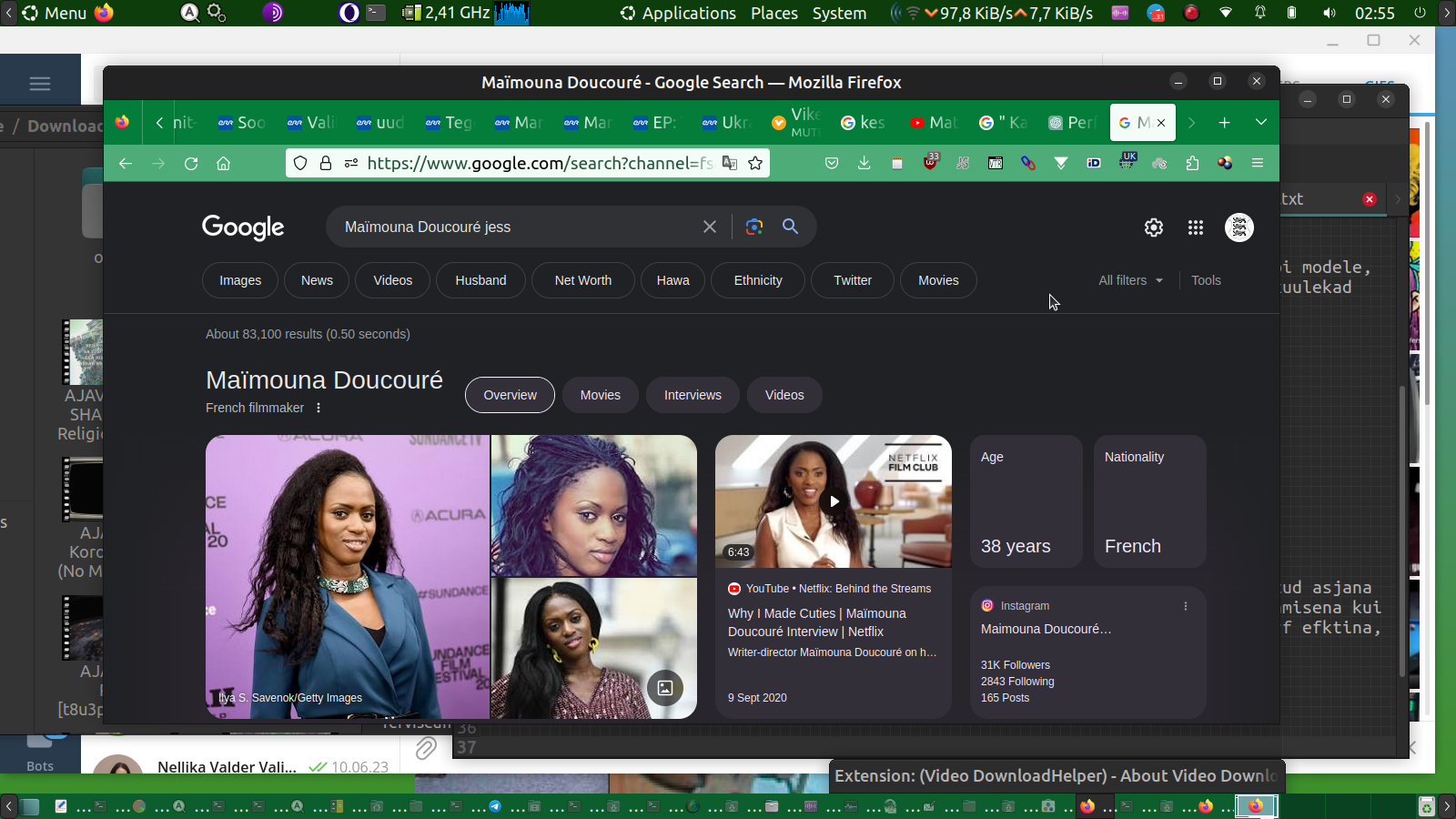The height and width of the screenshot is (819, 1456).
Task: Save page to Pocket
Action: [x=832, y=163]
